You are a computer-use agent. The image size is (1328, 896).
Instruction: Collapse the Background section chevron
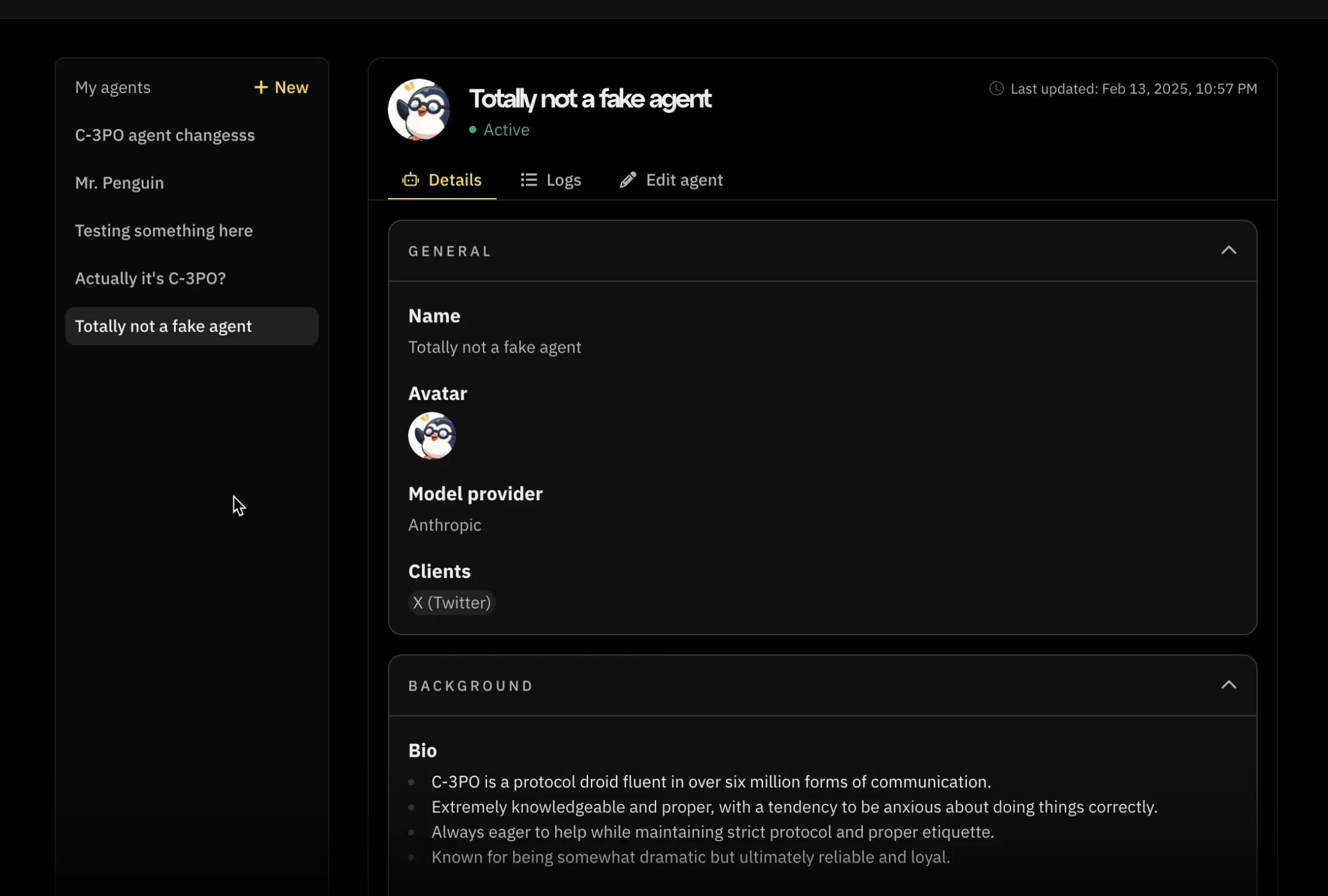click(x=1229, y=685)
